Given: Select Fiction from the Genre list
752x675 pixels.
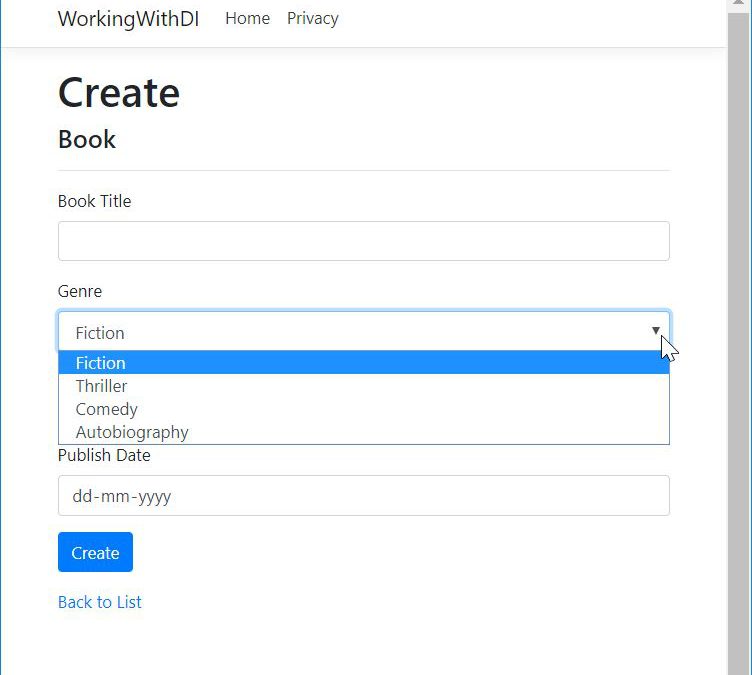Looking at the screenshot, I should pos(101,363).
